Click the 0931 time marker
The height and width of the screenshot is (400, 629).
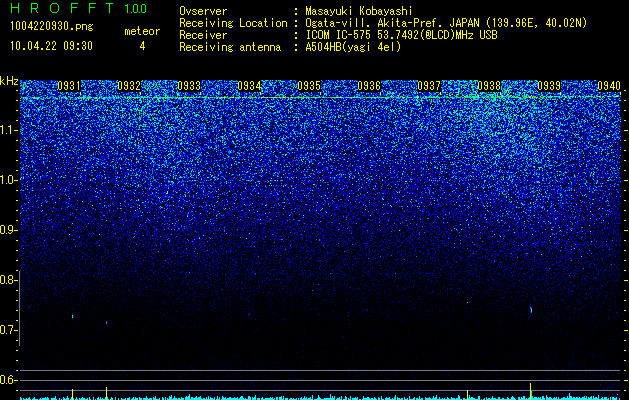tap(69, 86)
